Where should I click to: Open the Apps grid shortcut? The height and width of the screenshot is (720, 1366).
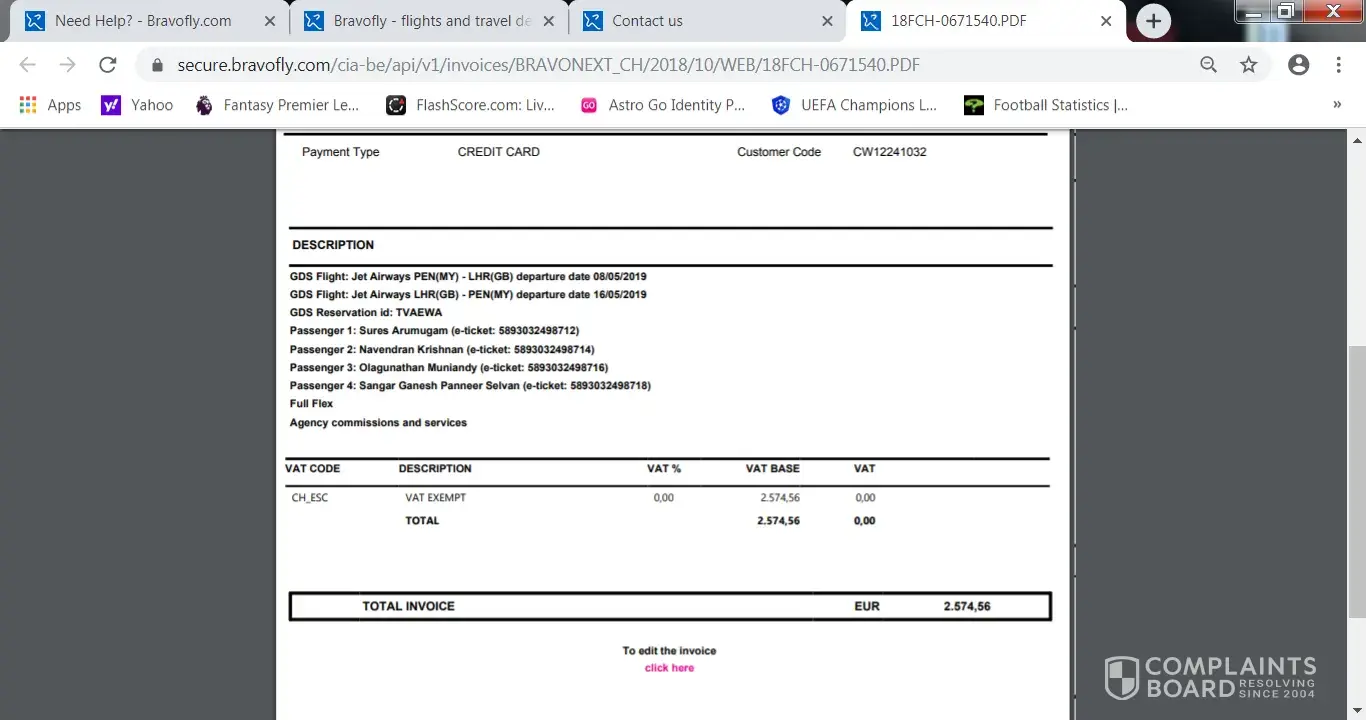pyautogui.click(x=50, y=105)
